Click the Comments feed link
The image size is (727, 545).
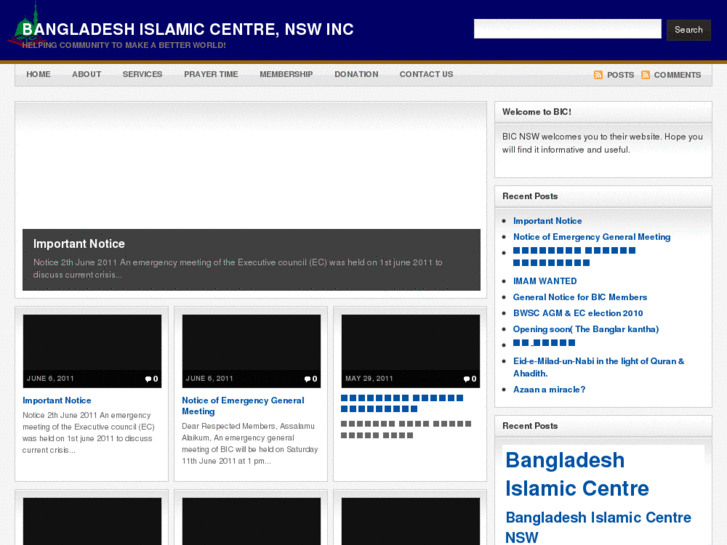[677, 75]
